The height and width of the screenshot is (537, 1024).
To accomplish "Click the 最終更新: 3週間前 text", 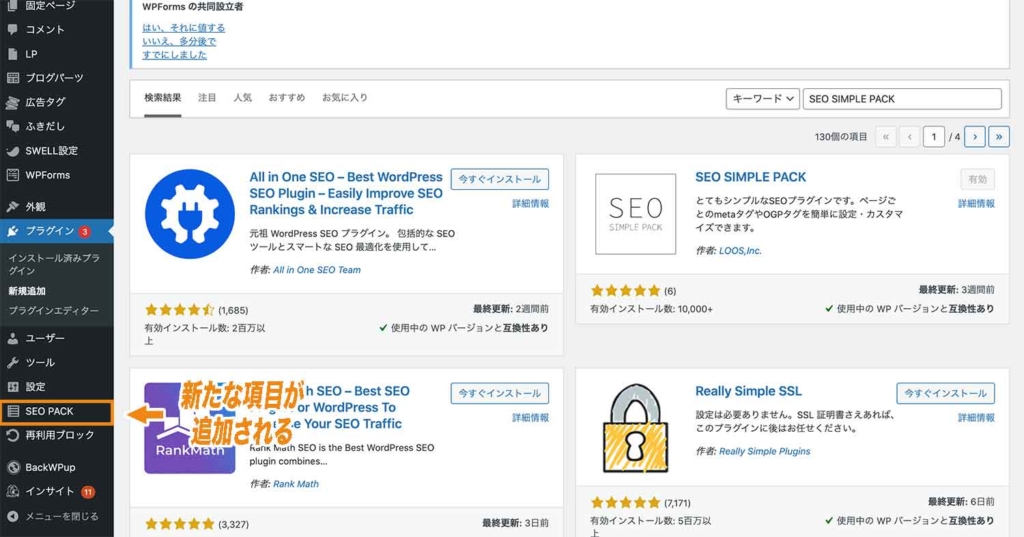I will pos(957,289).
